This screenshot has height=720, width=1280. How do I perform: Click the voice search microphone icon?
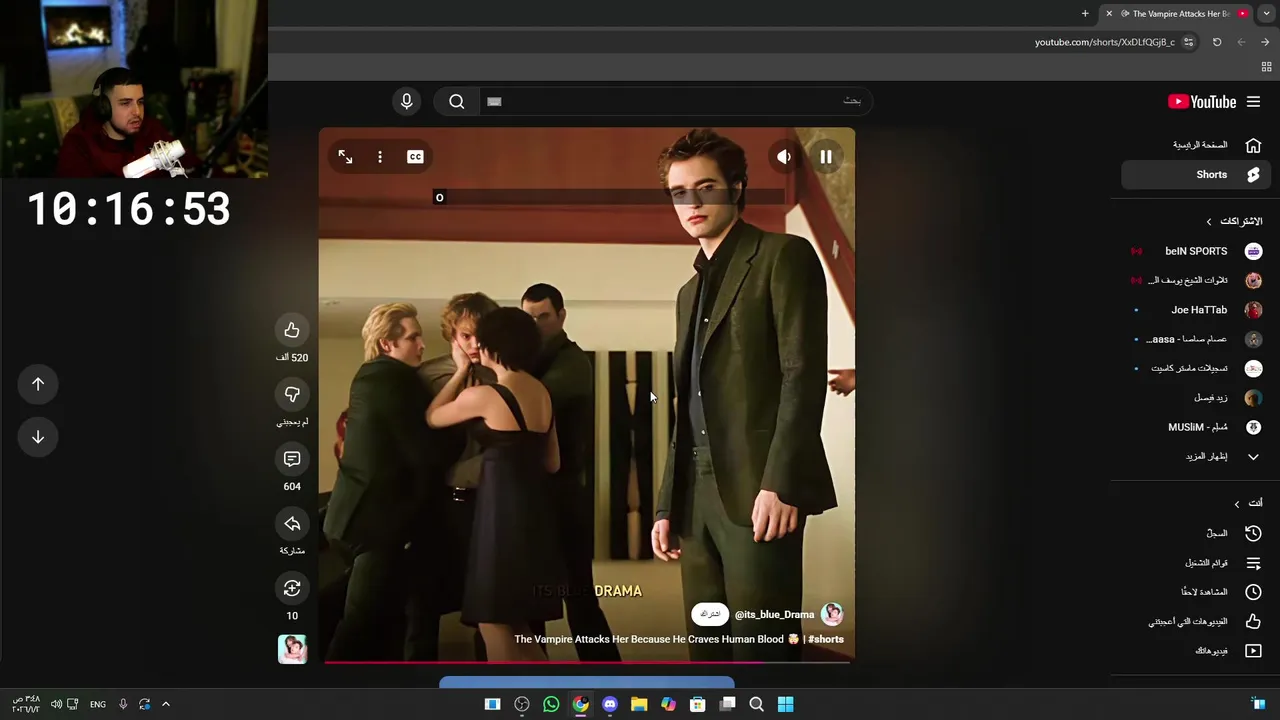[406, 101]
